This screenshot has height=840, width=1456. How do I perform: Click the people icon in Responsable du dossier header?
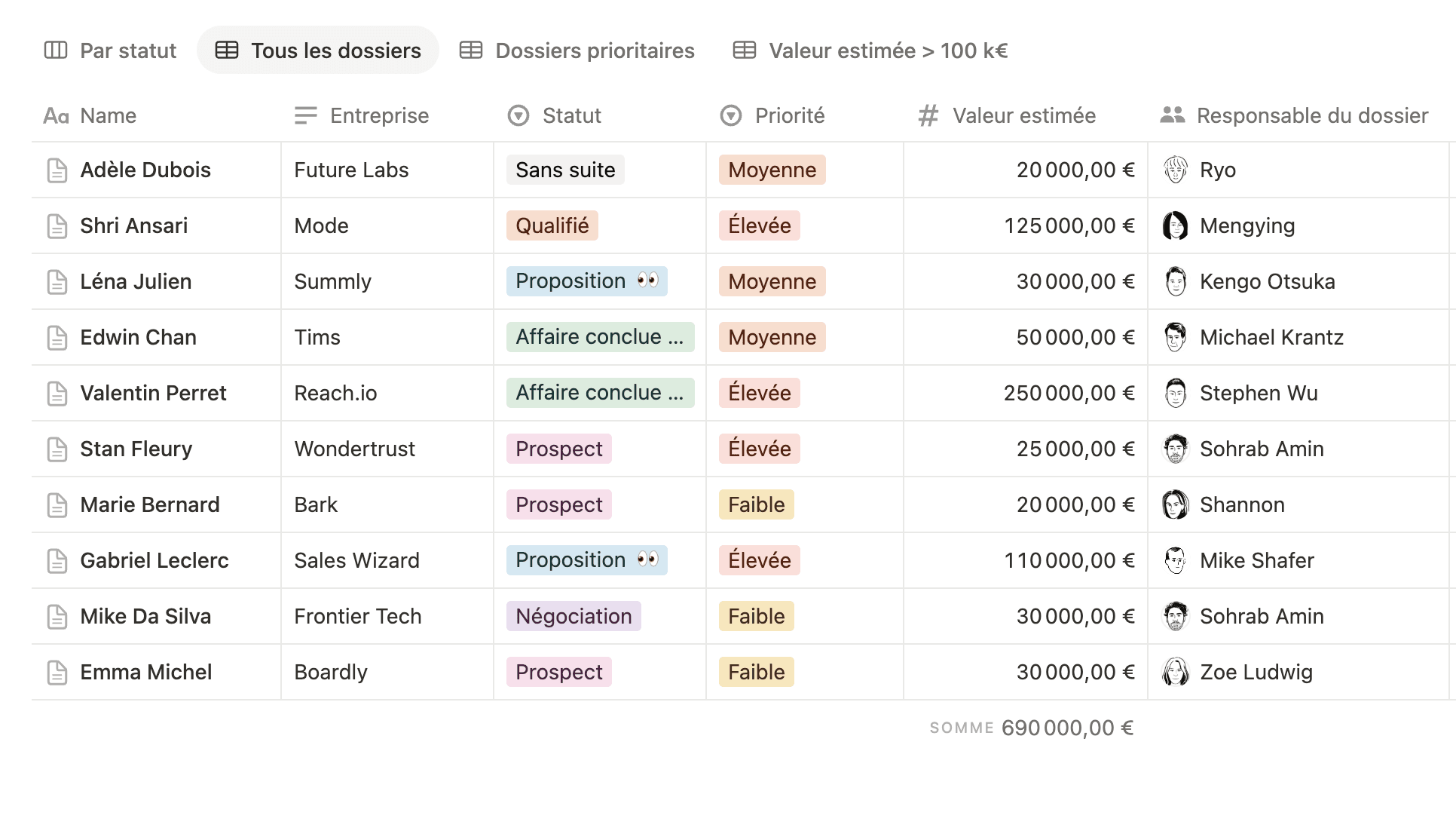coord(1172,115)
